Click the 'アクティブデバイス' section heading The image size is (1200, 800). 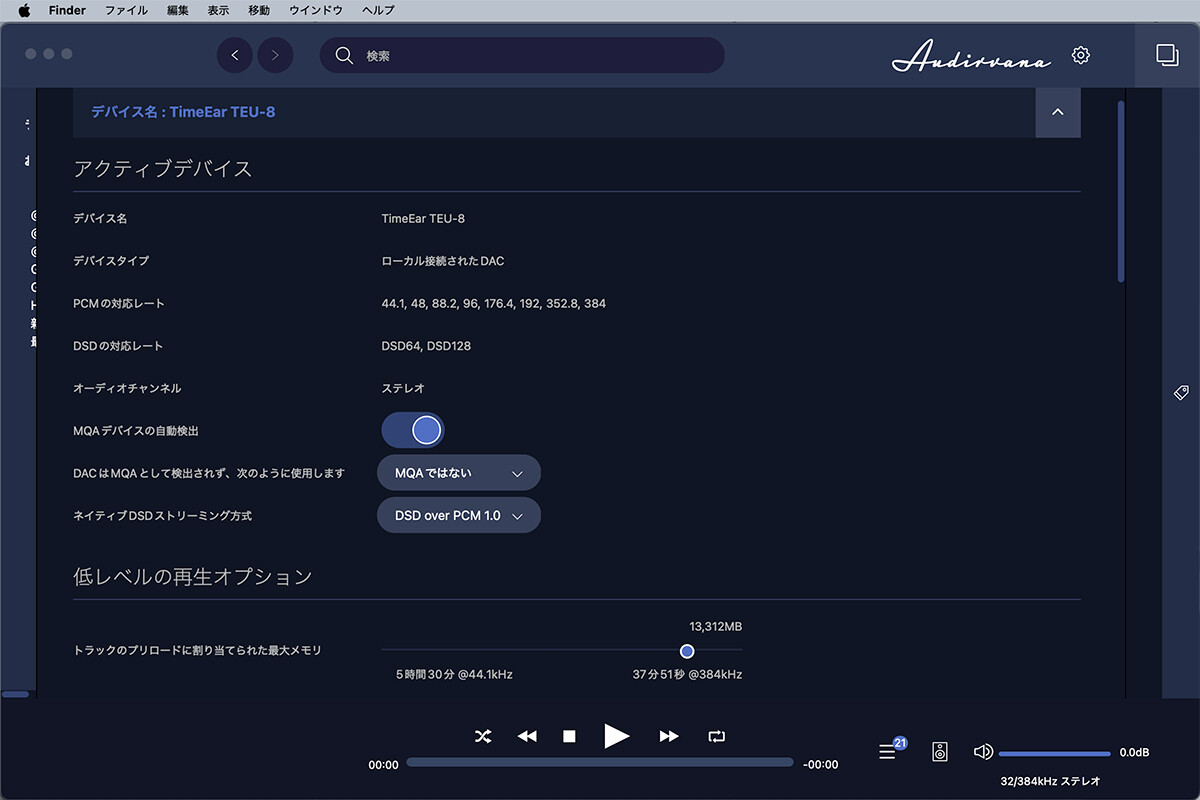163,169
